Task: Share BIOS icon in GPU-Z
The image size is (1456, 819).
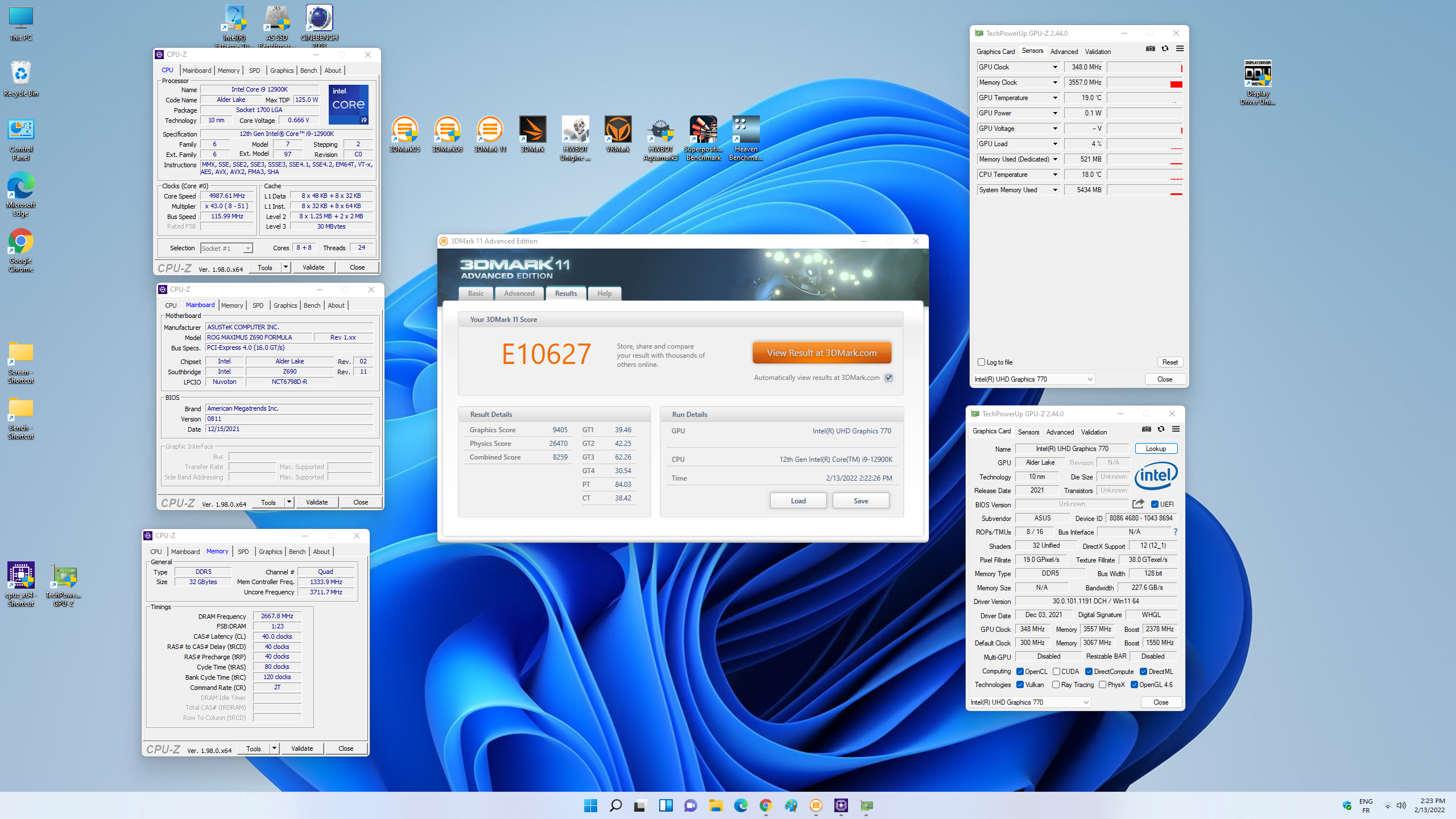Action: [1138, 504]
